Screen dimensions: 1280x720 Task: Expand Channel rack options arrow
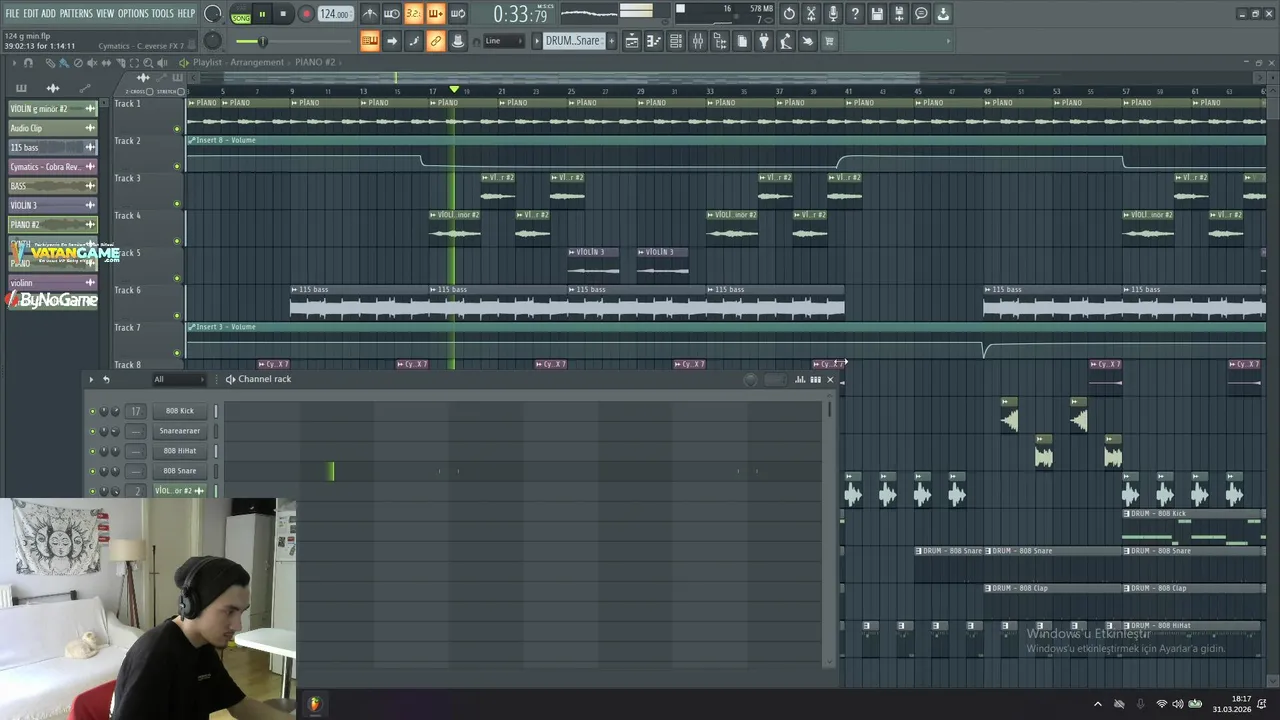[x=91, y=379]
